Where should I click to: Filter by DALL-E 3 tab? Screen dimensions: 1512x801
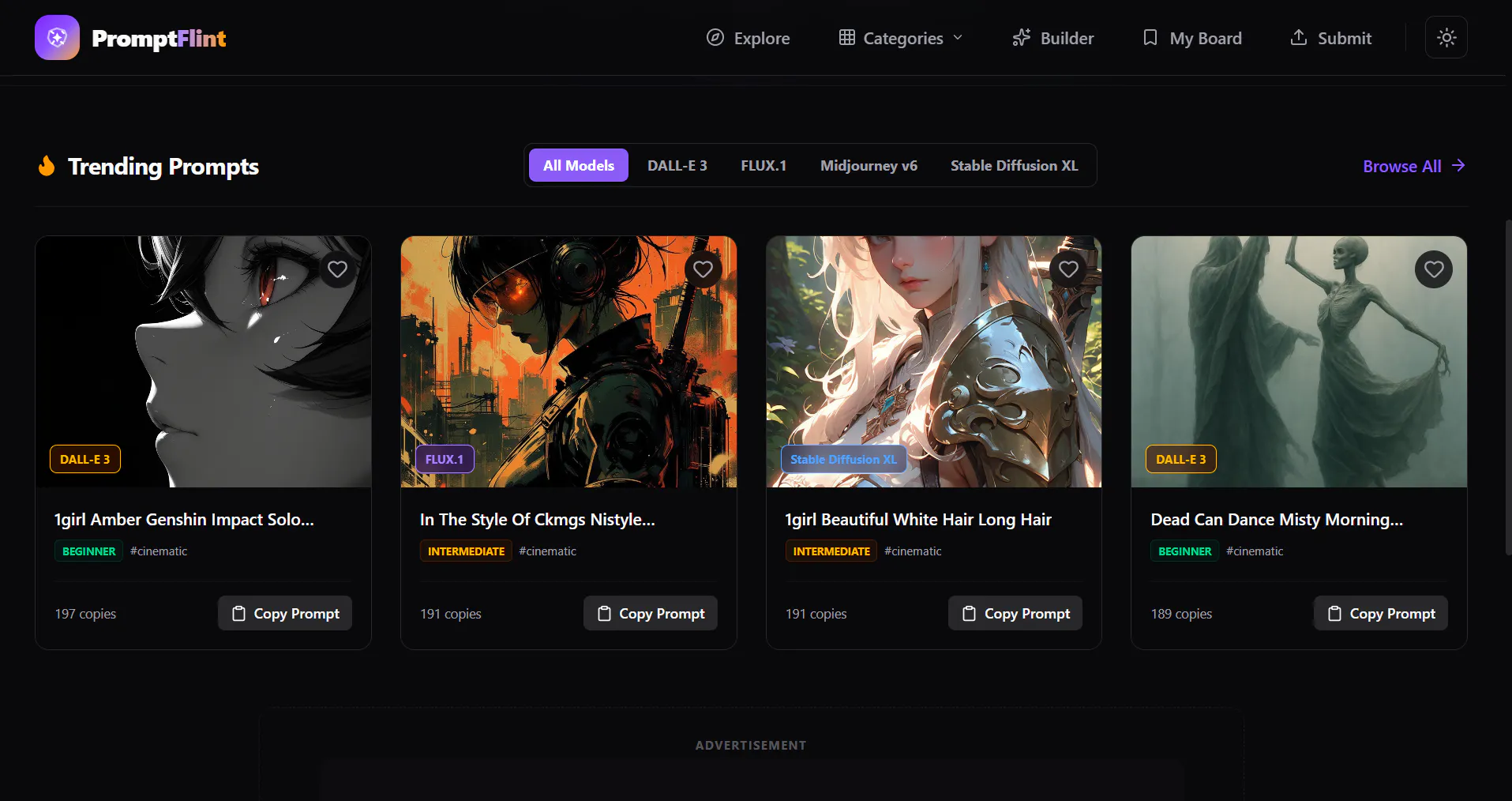coord(677,165)
